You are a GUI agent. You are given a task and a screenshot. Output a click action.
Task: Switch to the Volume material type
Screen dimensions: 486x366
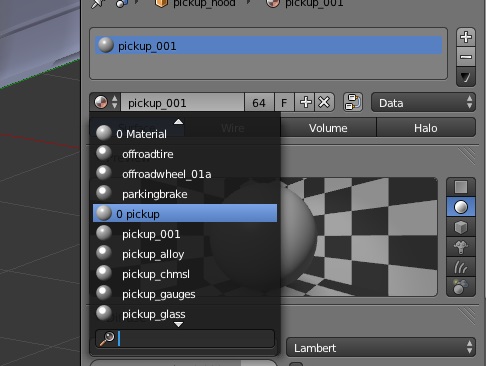(328, 128)
